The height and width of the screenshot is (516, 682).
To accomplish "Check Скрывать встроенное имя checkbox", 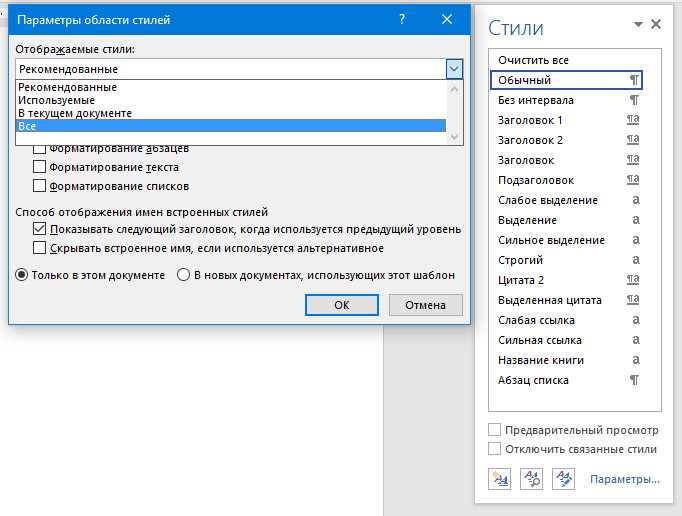I will pos(39,248).
